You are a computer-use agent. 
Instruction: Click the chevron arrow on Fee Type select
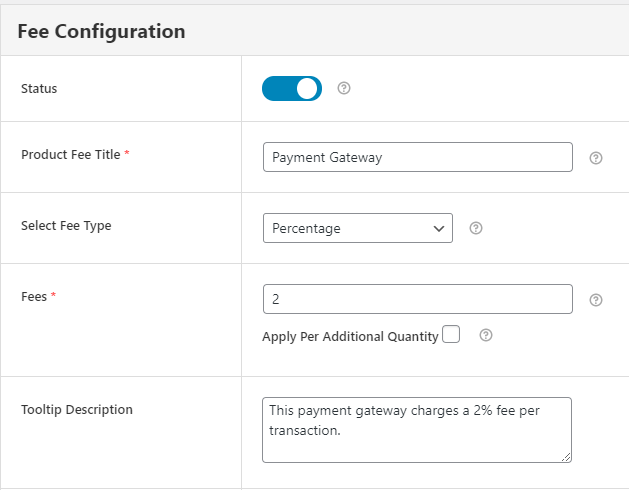point(438,228)
